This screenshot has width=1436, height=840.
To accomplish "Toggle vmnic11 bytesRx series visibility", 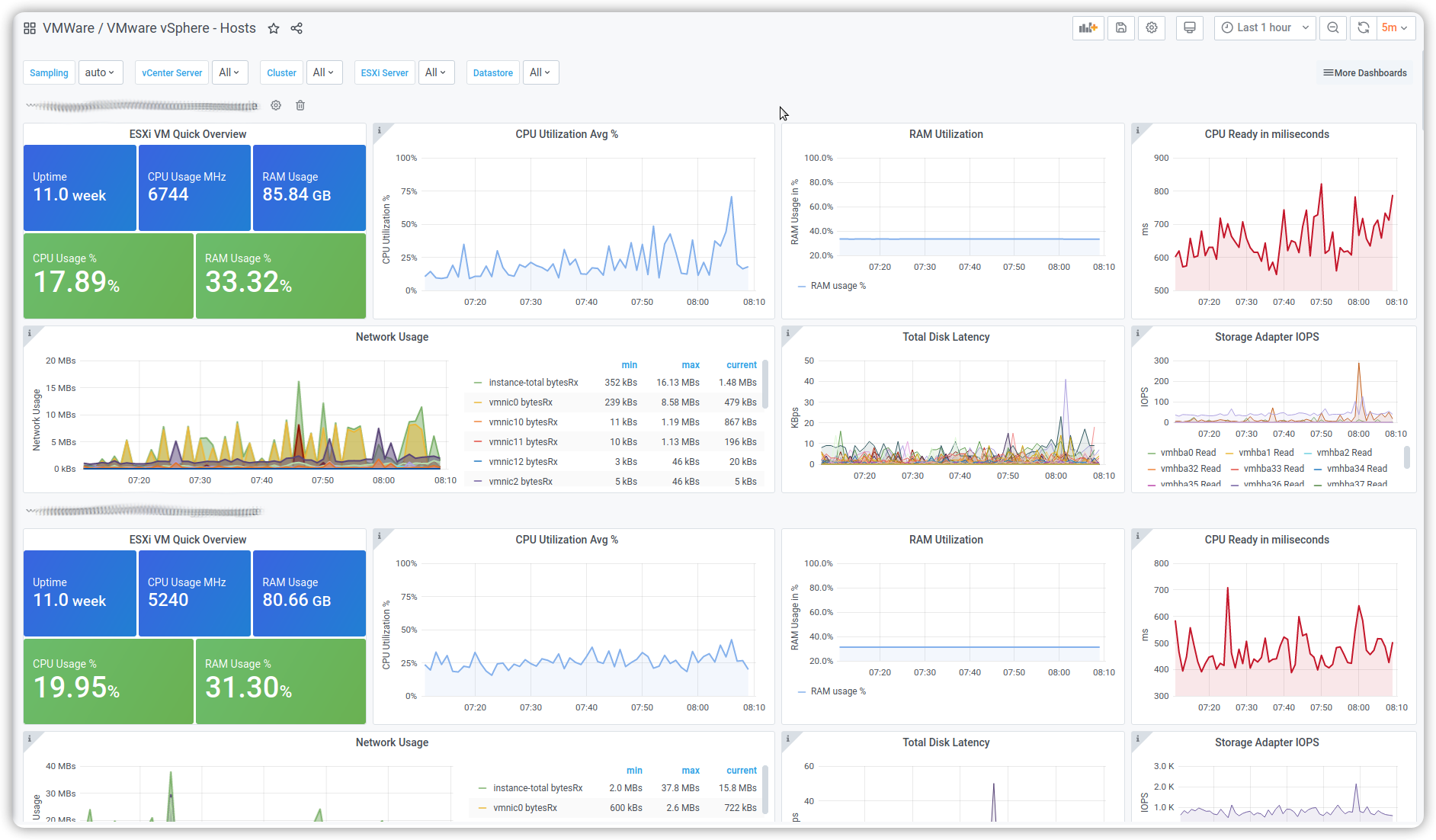I will pos(523,442).
